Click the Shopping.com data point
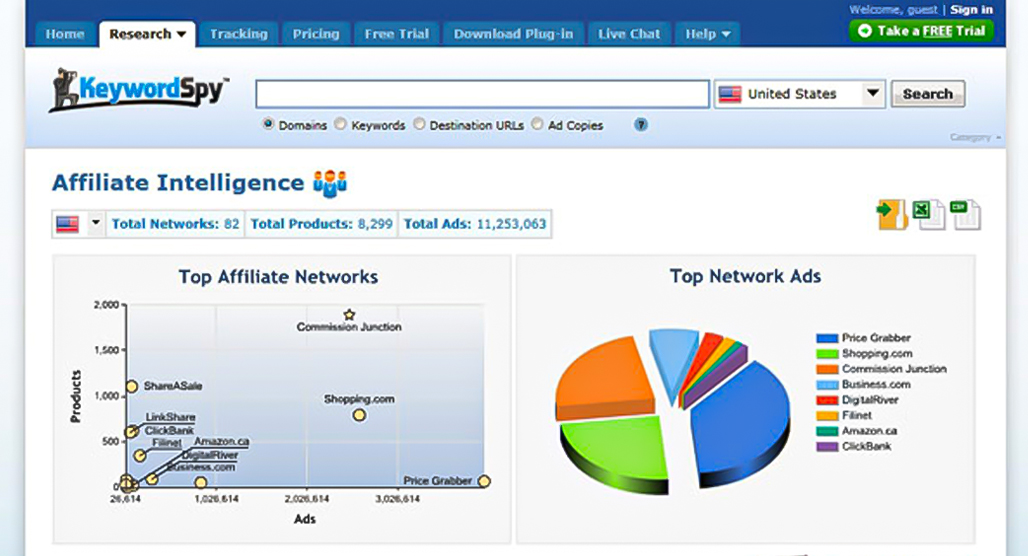This screenshot has height=556, width=1028. (x=359, y=415)
